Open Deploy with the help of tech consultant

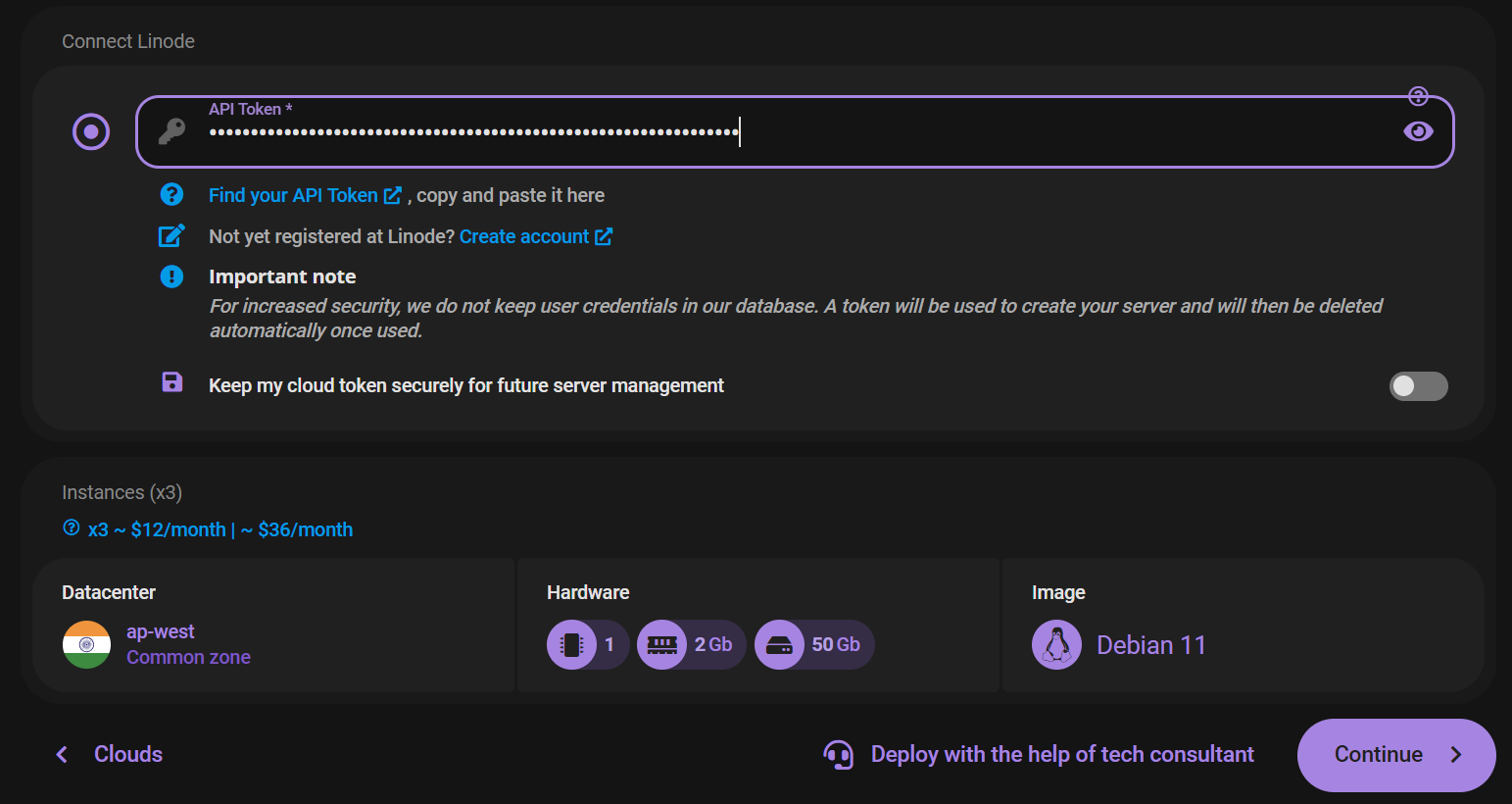[1062, 754]
